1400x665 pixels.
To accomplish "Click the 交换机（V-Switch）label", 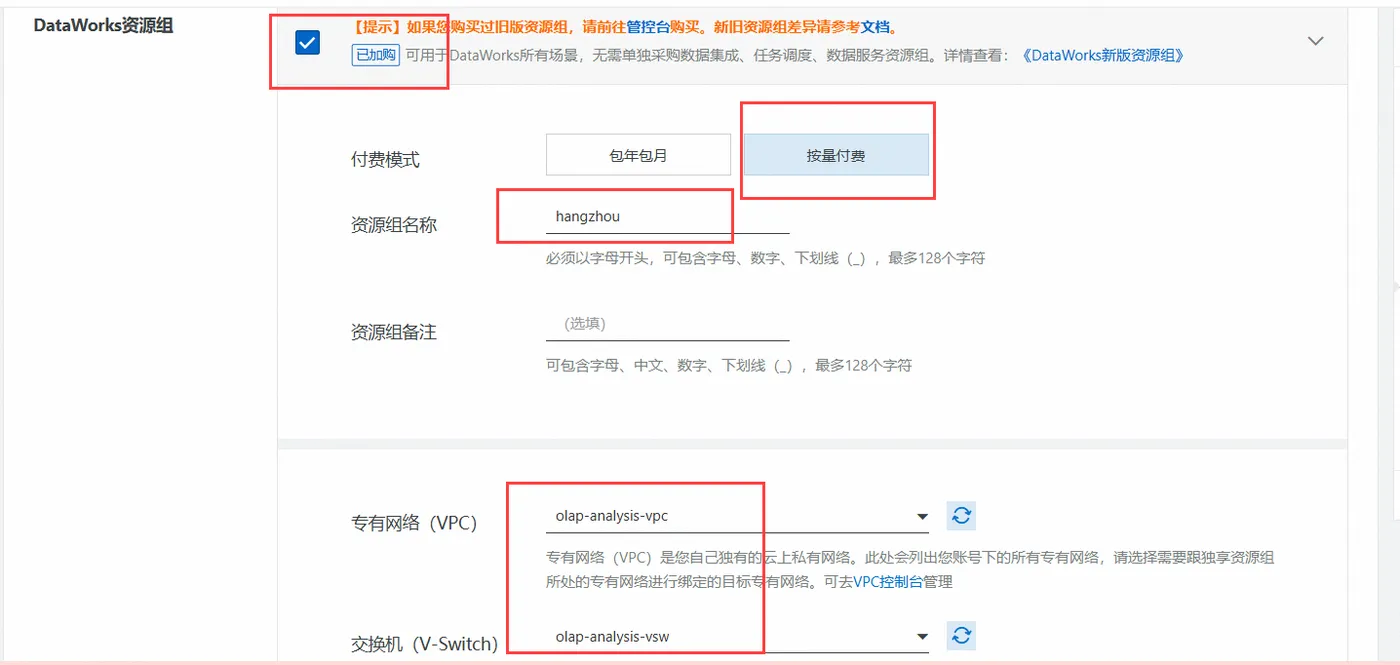I will tap(424, 643).
